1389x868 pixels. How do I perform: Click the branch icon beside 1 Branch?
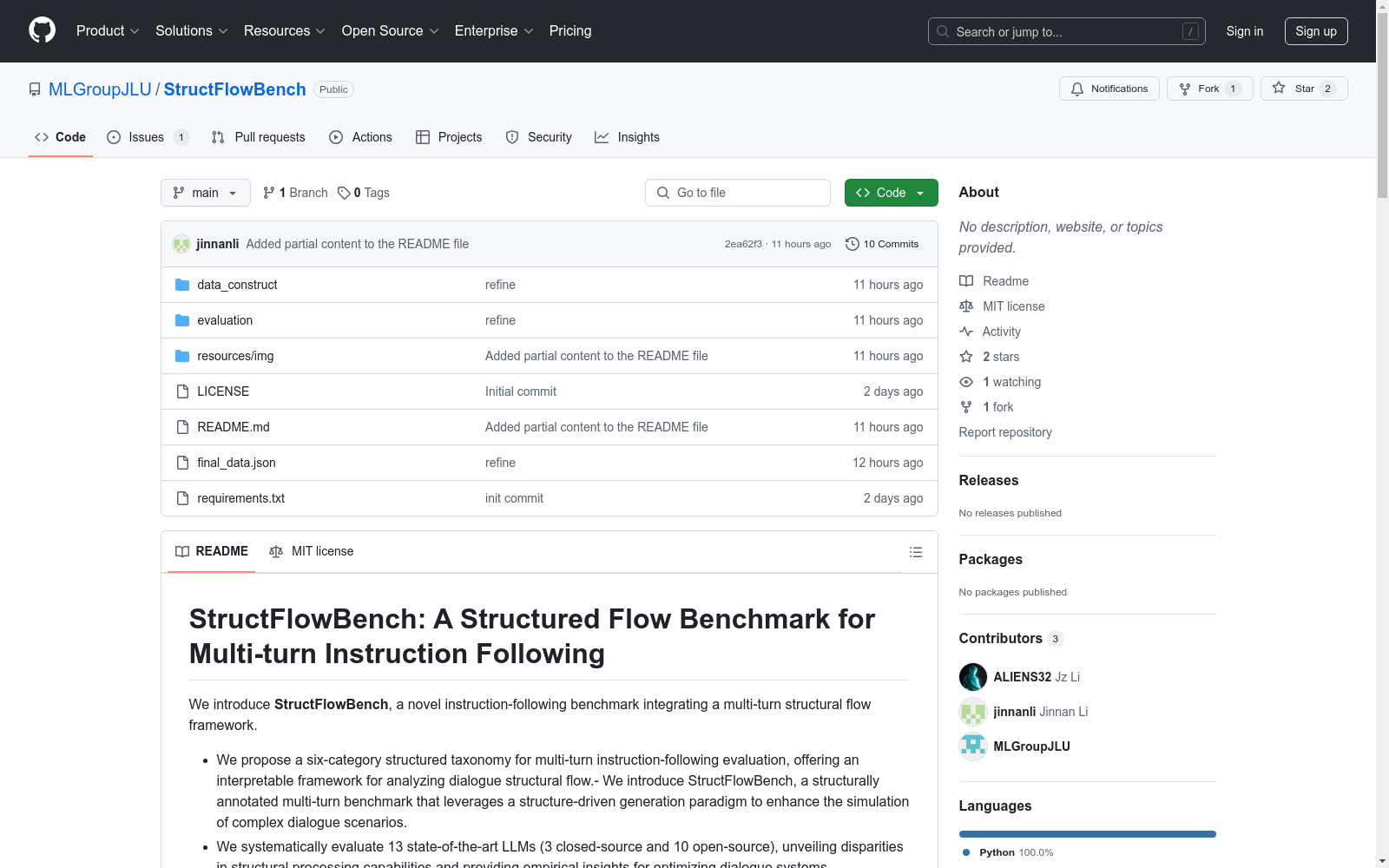click(x=269, y=193)
